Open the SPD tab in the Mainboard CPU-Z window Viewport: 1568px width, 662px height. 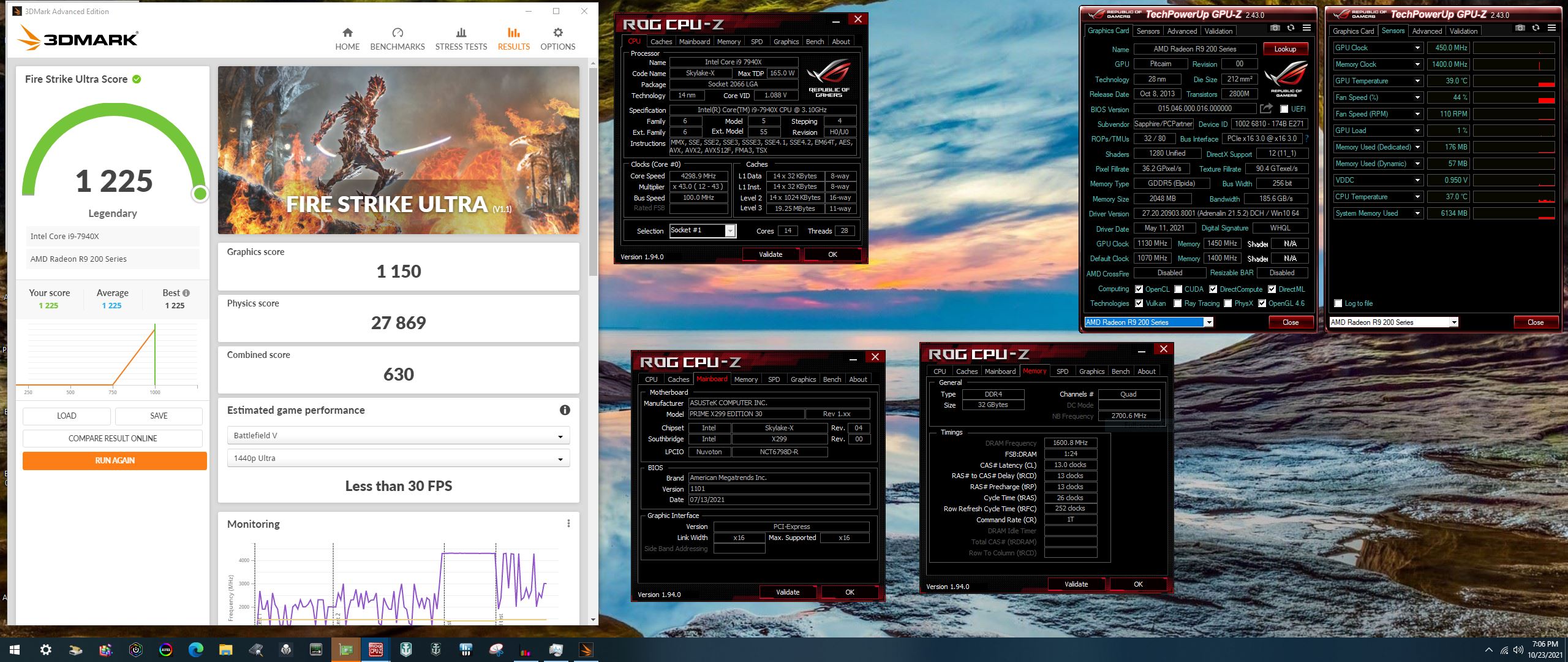774,379
